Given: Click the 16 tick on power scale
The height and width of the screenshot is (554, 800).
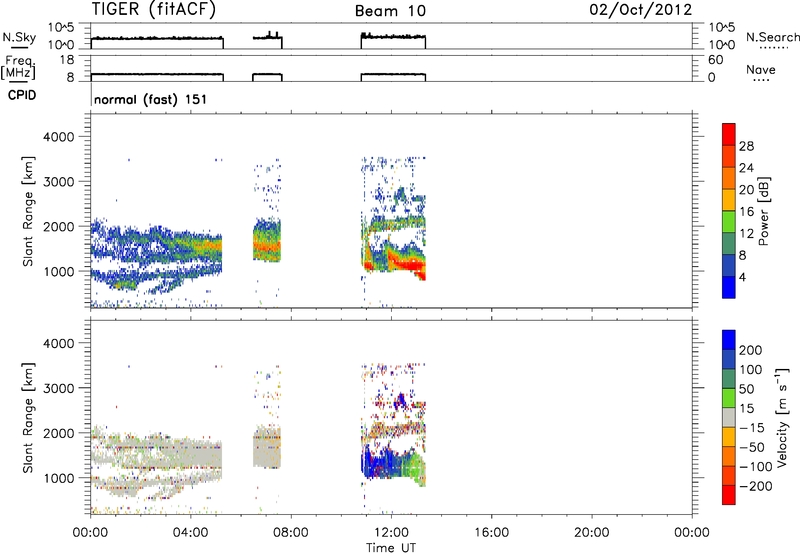Looking at the screenshot, I should click(746, 212).
